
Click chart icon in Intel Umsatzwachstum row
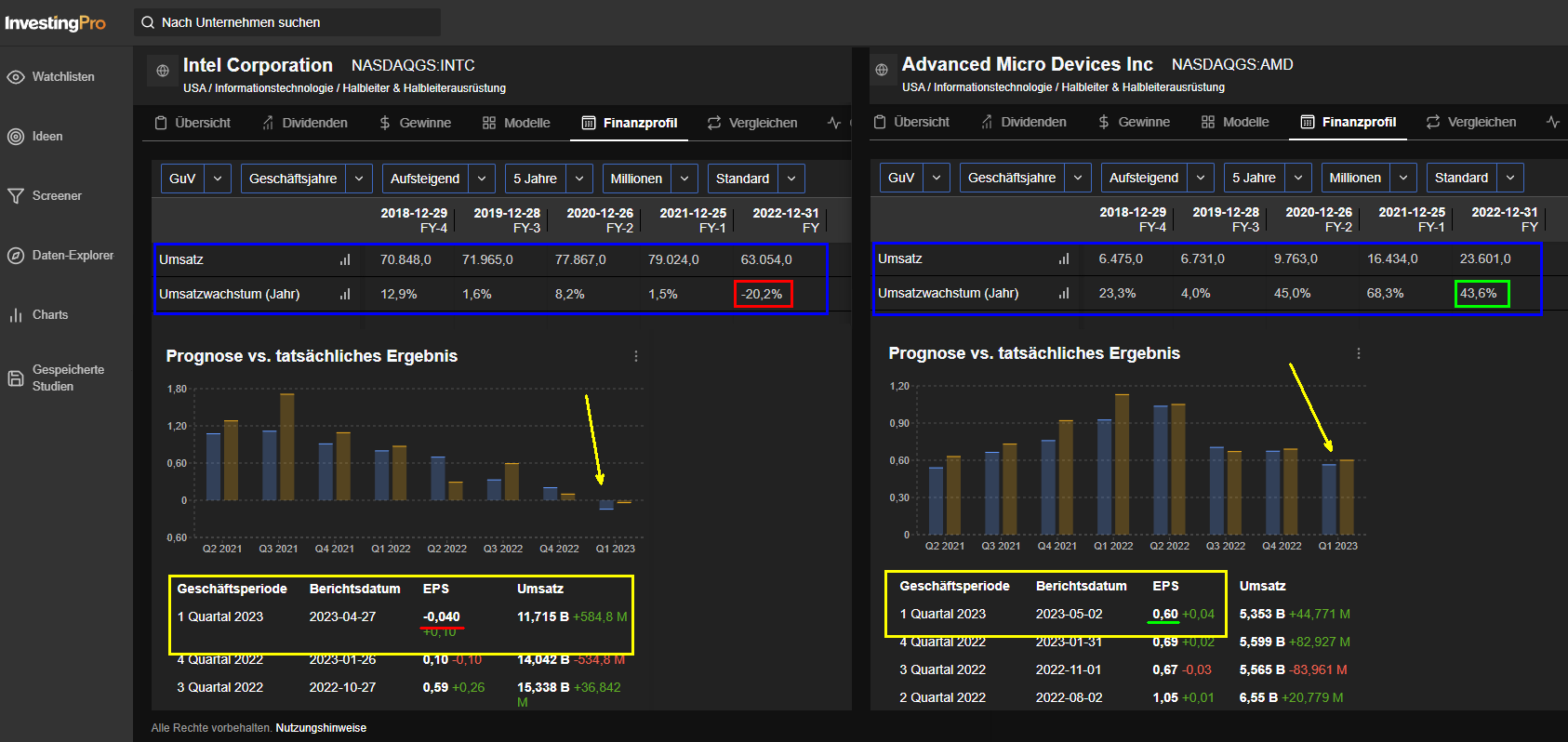345,294
